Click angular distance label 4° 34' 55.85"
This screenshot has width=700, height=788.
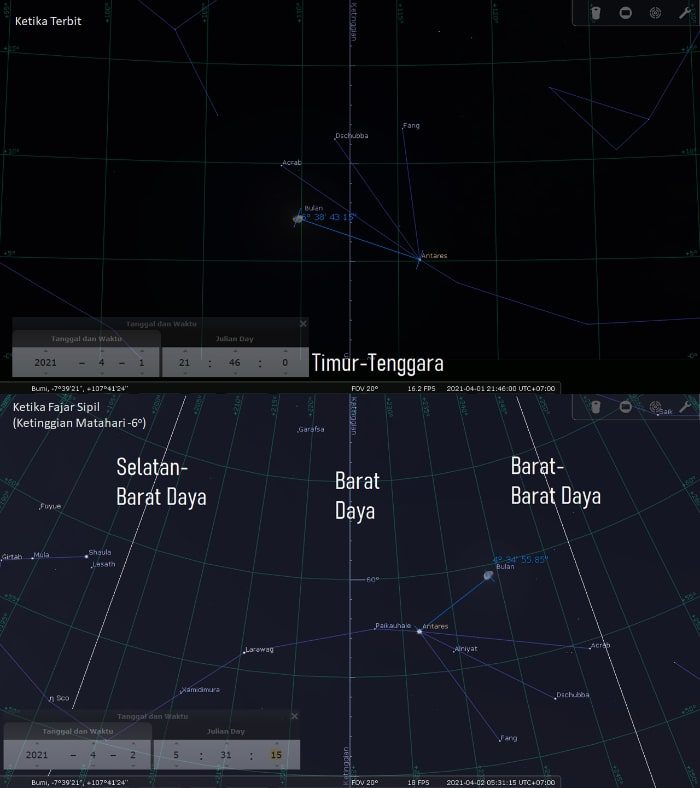520,559
